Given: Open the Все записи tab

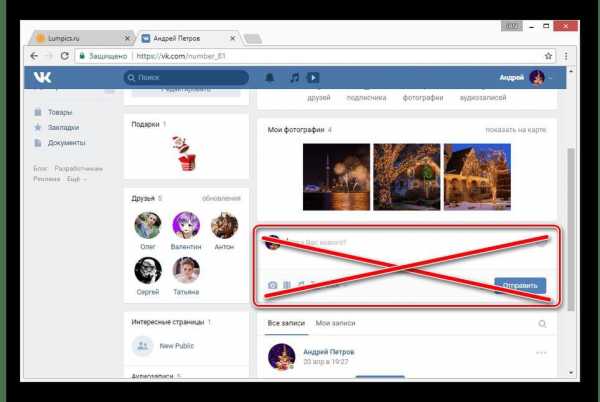Looking at the screenshot, I should (x=286, y=323).
